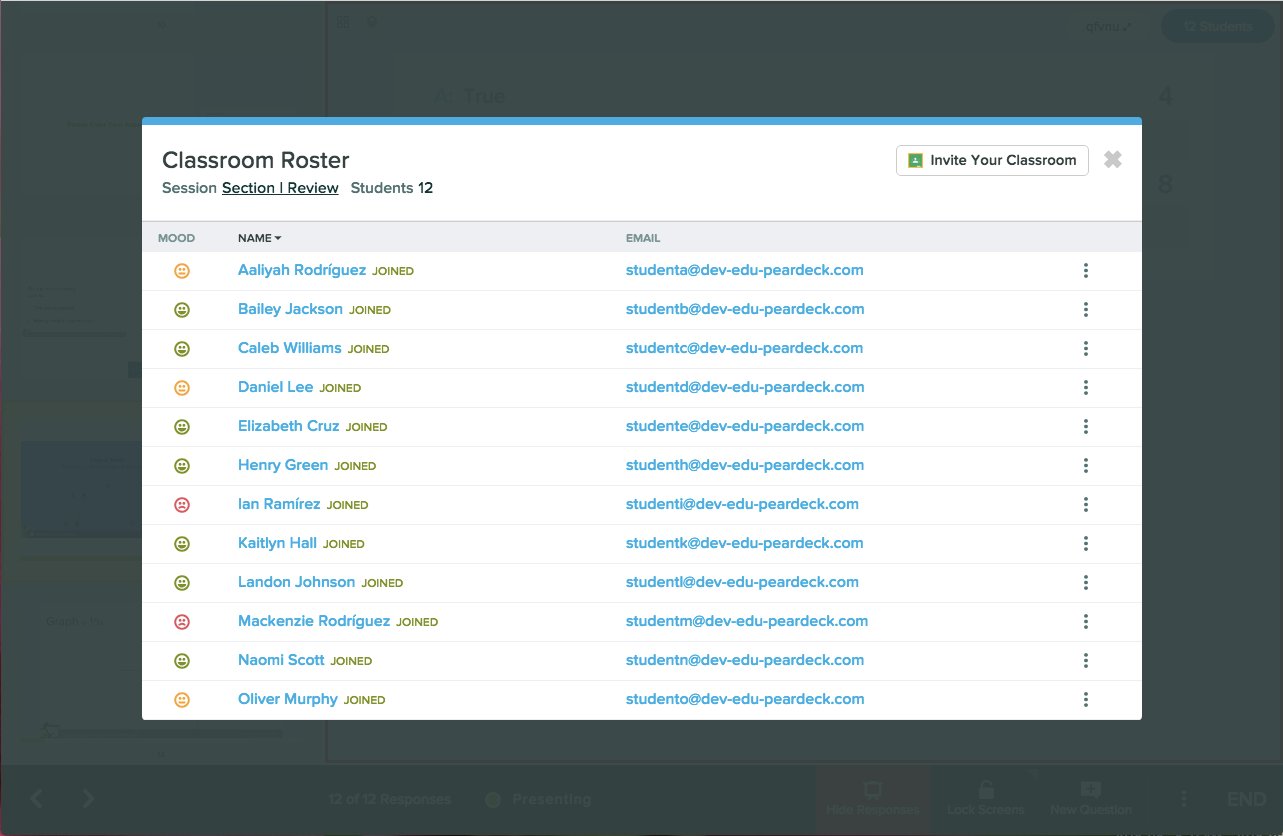This screenshot has width=1283, height=836.
Task: Click email studento@dev-edu-peardeck.com
Action: pyautogui.click(x=745, y=699)
